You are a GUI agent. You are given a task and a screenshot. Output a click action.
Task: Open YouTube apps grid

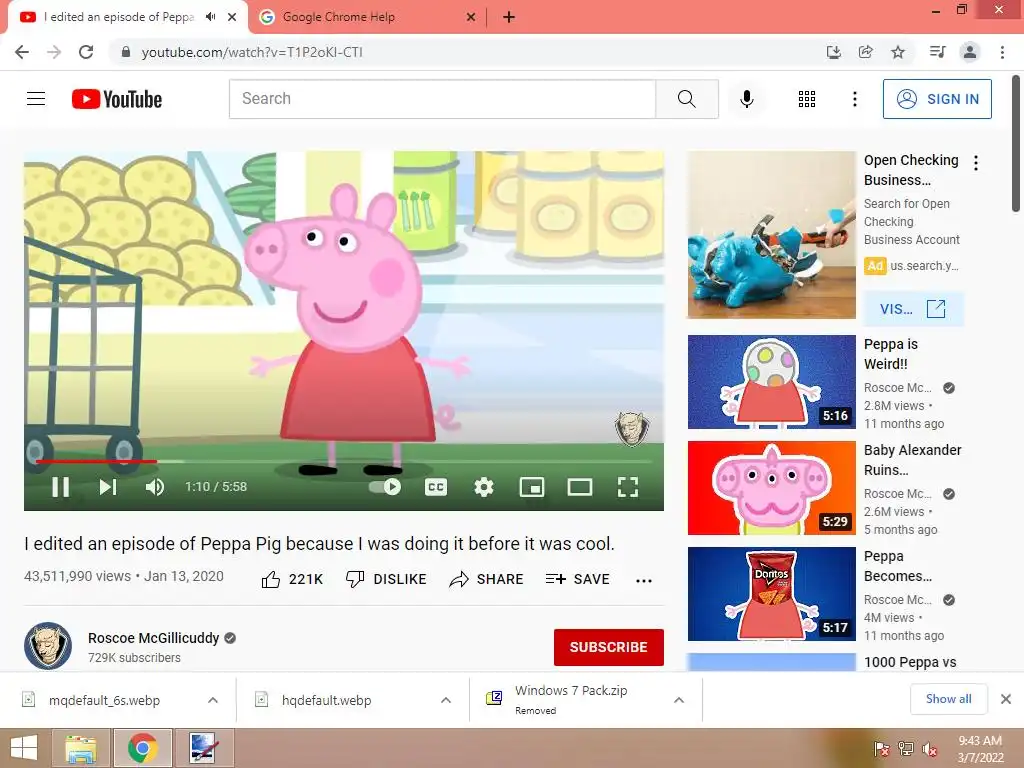coord(807,99)
